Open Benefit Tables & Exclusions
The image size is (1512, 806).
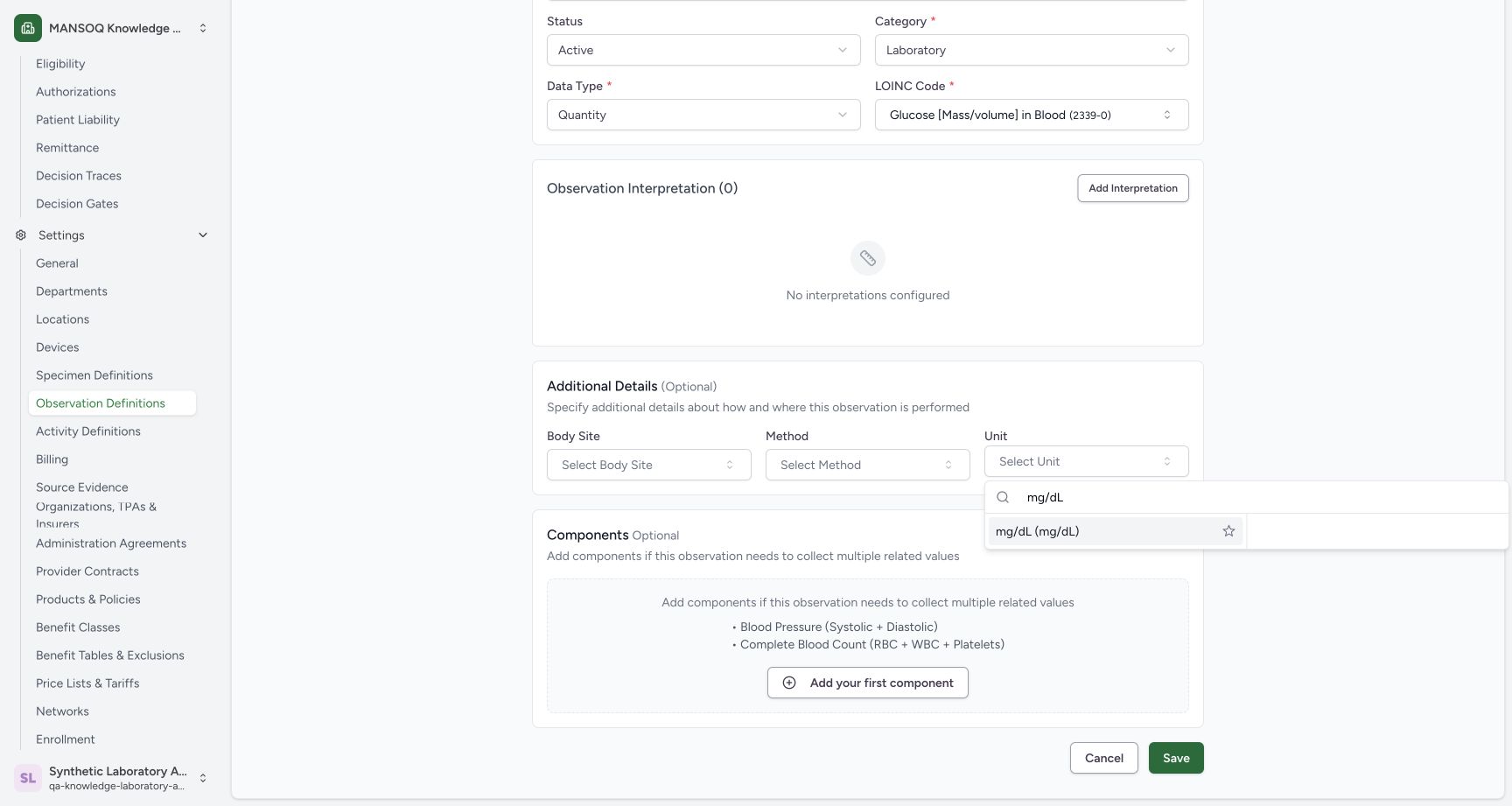[x=110, y=655]
